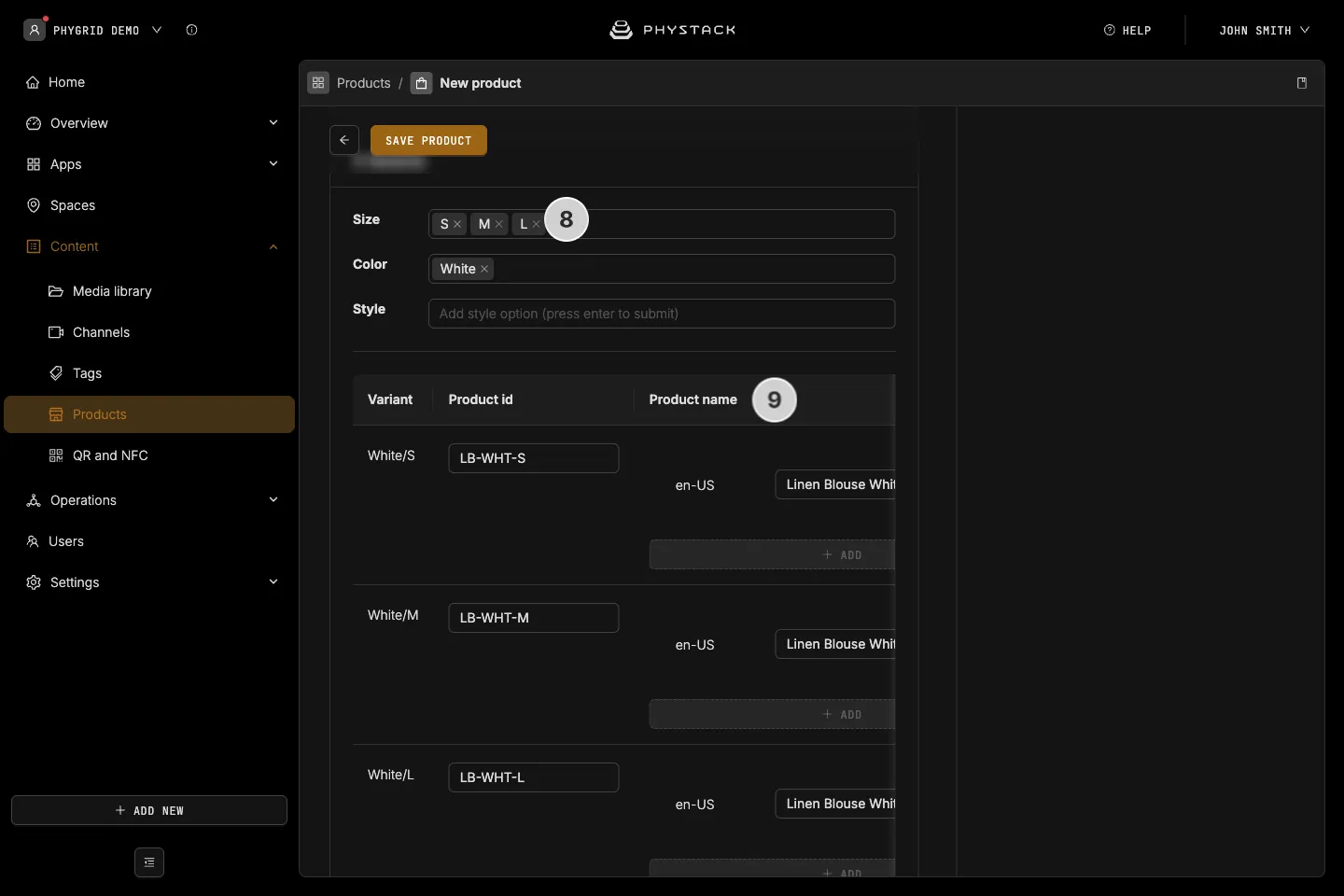The width and height of the screenshot is (1344, 896).
Task: Add language under White/M variant
Action: click(x=772, y=714)
